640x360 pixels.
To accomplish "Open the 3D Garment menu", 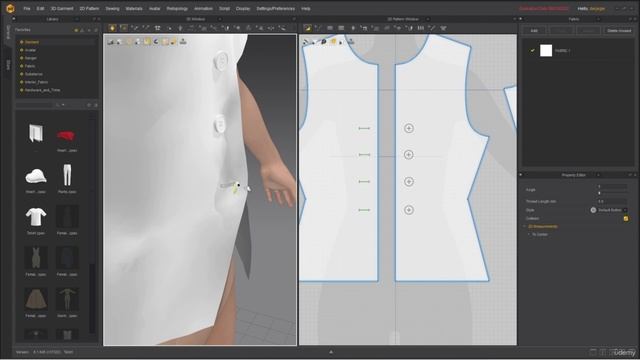I will 62,9.
